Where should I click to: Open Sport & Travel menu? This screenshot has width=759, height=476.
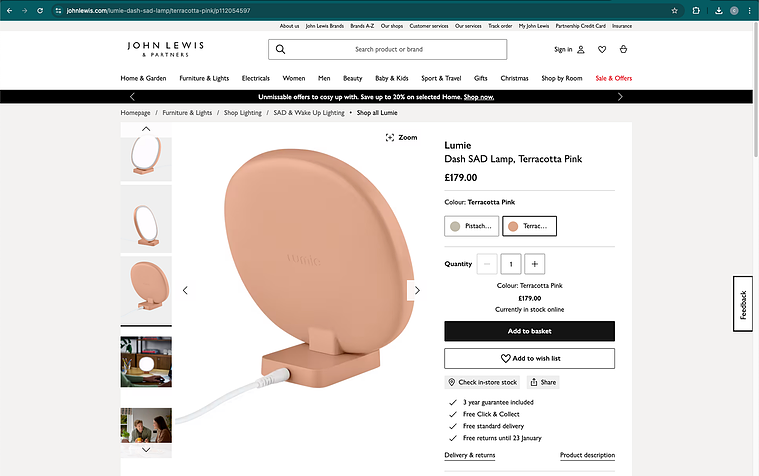(441, 78)
